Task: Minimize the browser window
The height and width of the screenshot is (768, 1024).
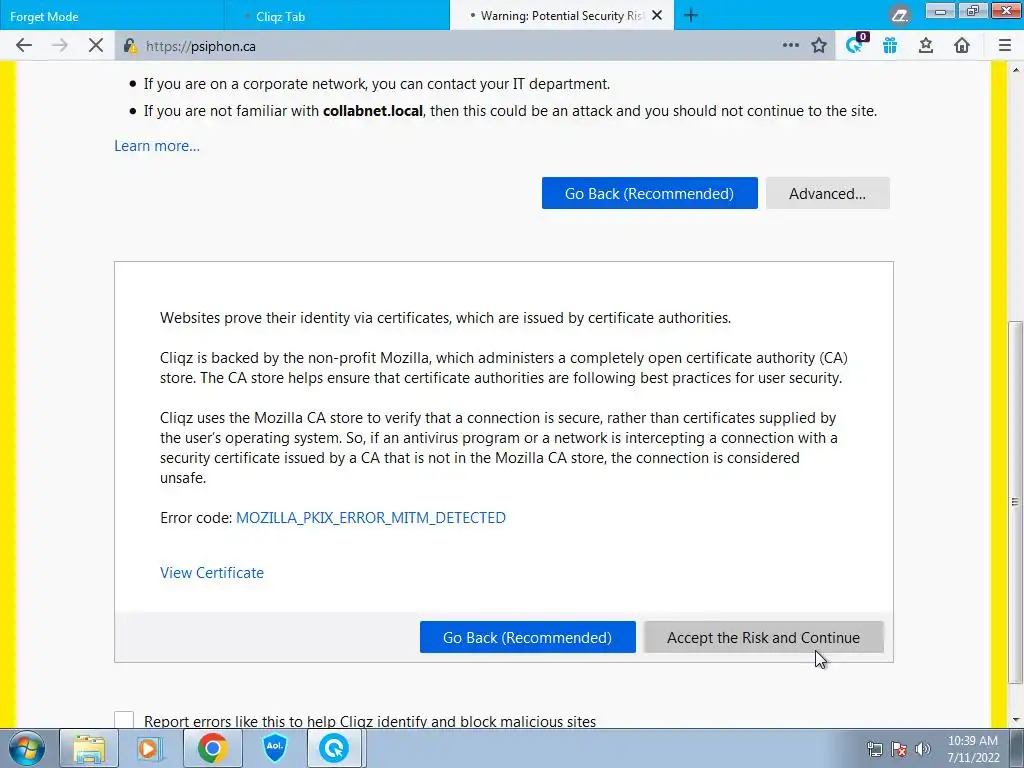Action: point(940,11)
